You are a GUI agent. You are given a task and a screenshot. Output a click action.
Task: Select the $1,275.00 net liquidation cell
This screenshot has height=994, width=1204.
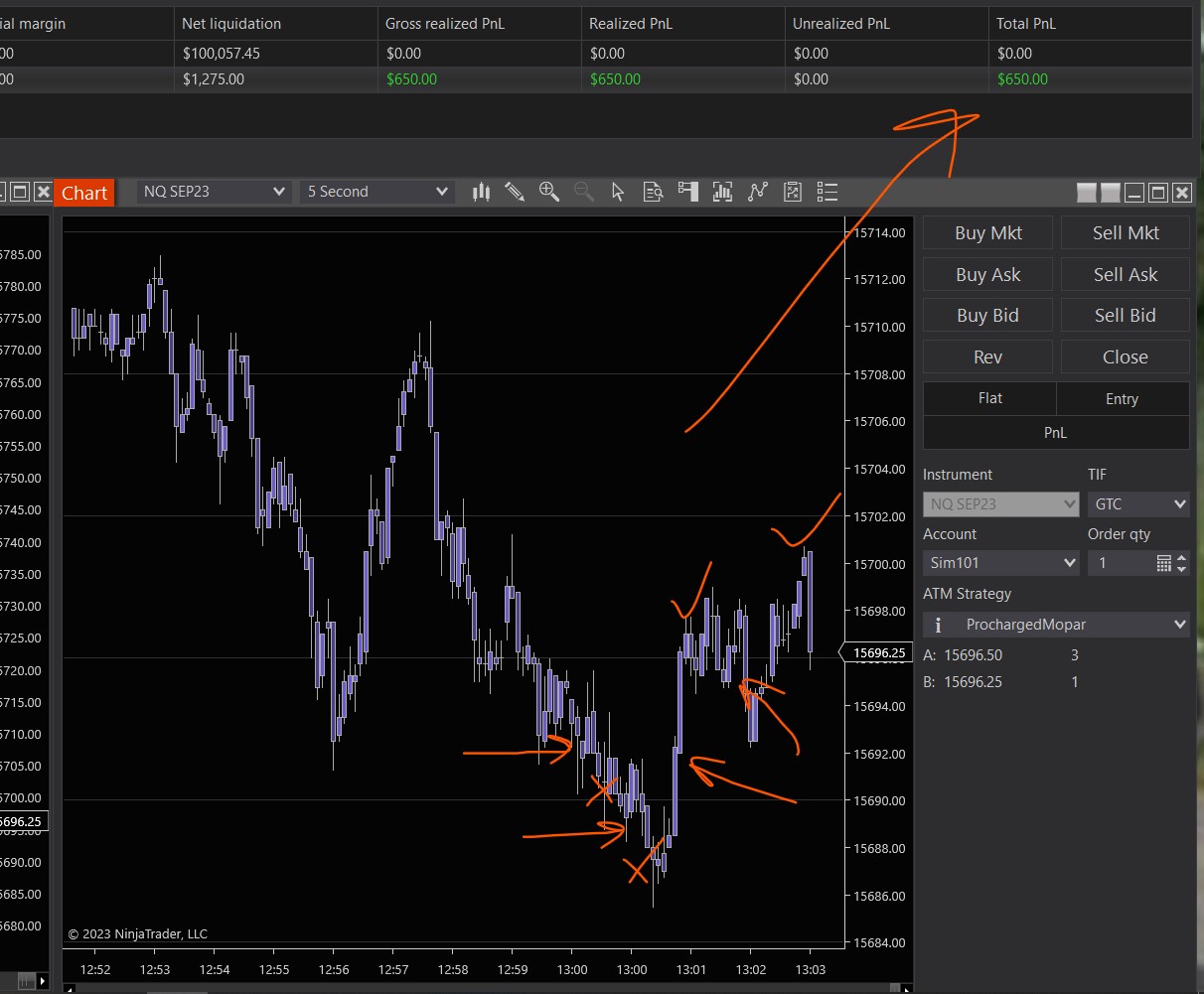[x=275, y=79]
